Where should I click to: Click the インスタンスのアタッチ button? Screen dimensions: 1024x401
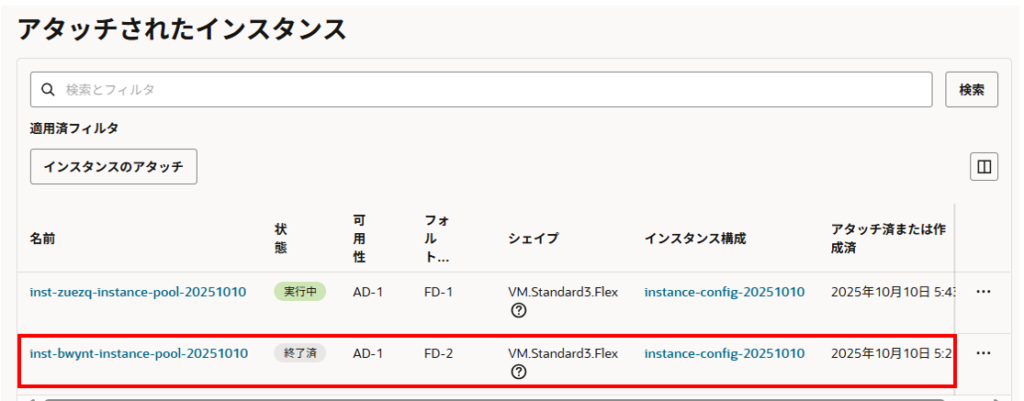click(113, 167)
